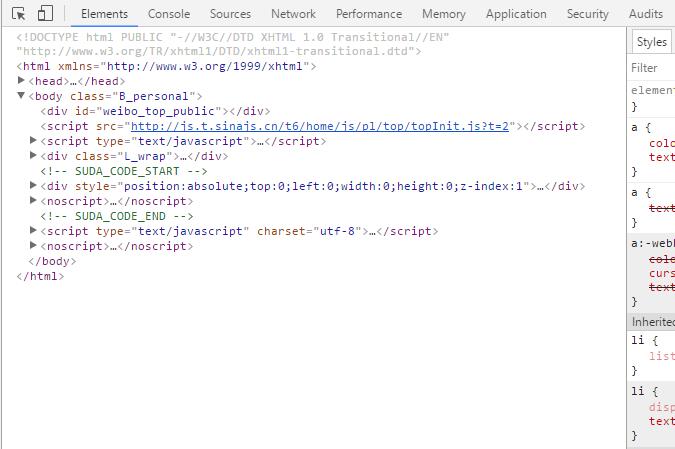Select the Styles pane tab
This screenshot has height=449, width=675.
pos(651,42)
